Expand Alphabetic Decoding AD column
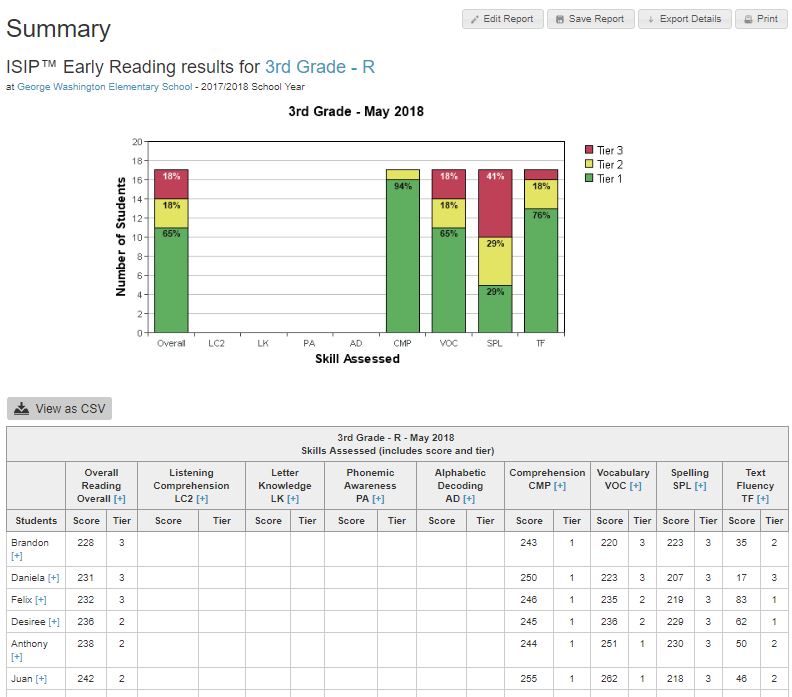The image size is (792, 697). point(469,498)
